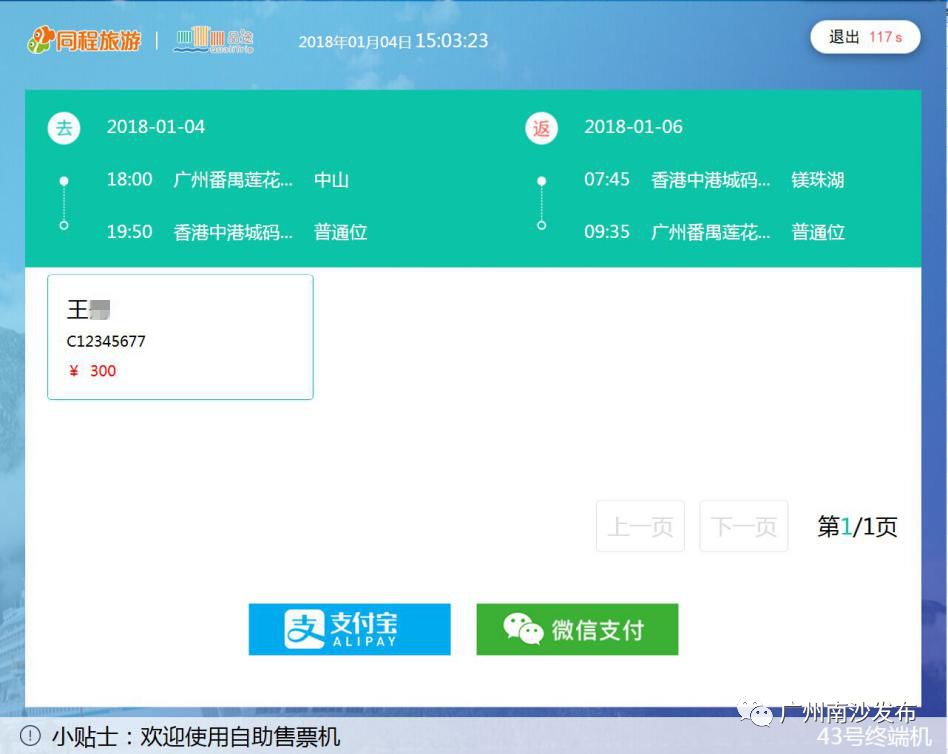Pay with 微信支付 WeChat Pay
Screen dimensions: 948x754
point(577,628)
